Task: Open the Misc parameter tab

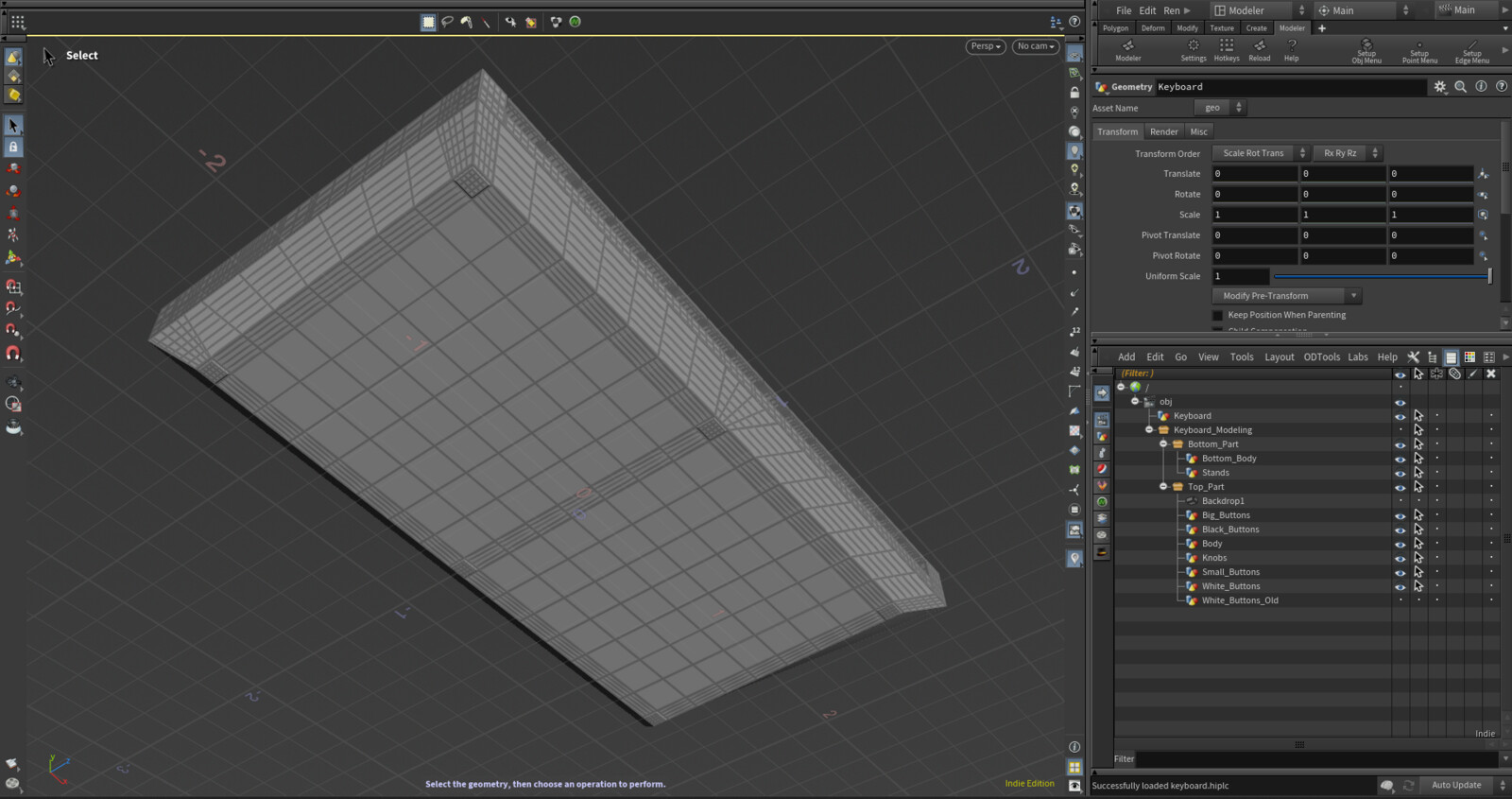Action: coord(1198,131)
